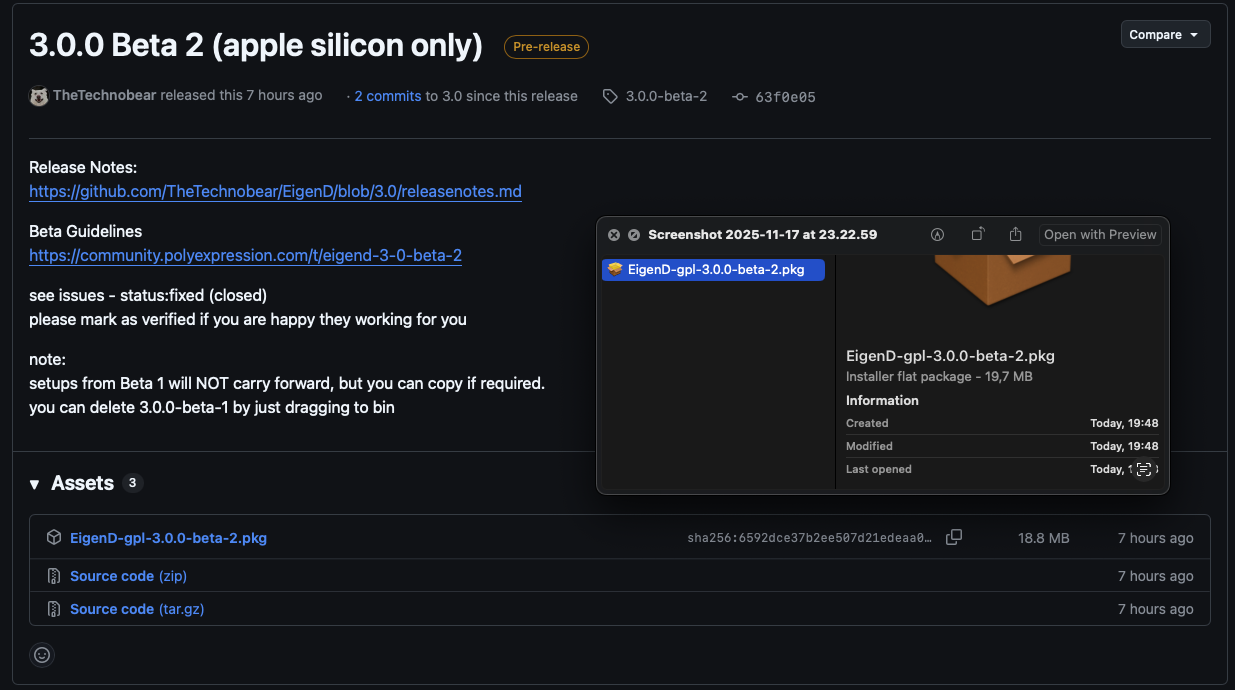The image size is (1235, 690).
Task: Click the commit icon beside 63f0e05
Action: tap(740, 97)
